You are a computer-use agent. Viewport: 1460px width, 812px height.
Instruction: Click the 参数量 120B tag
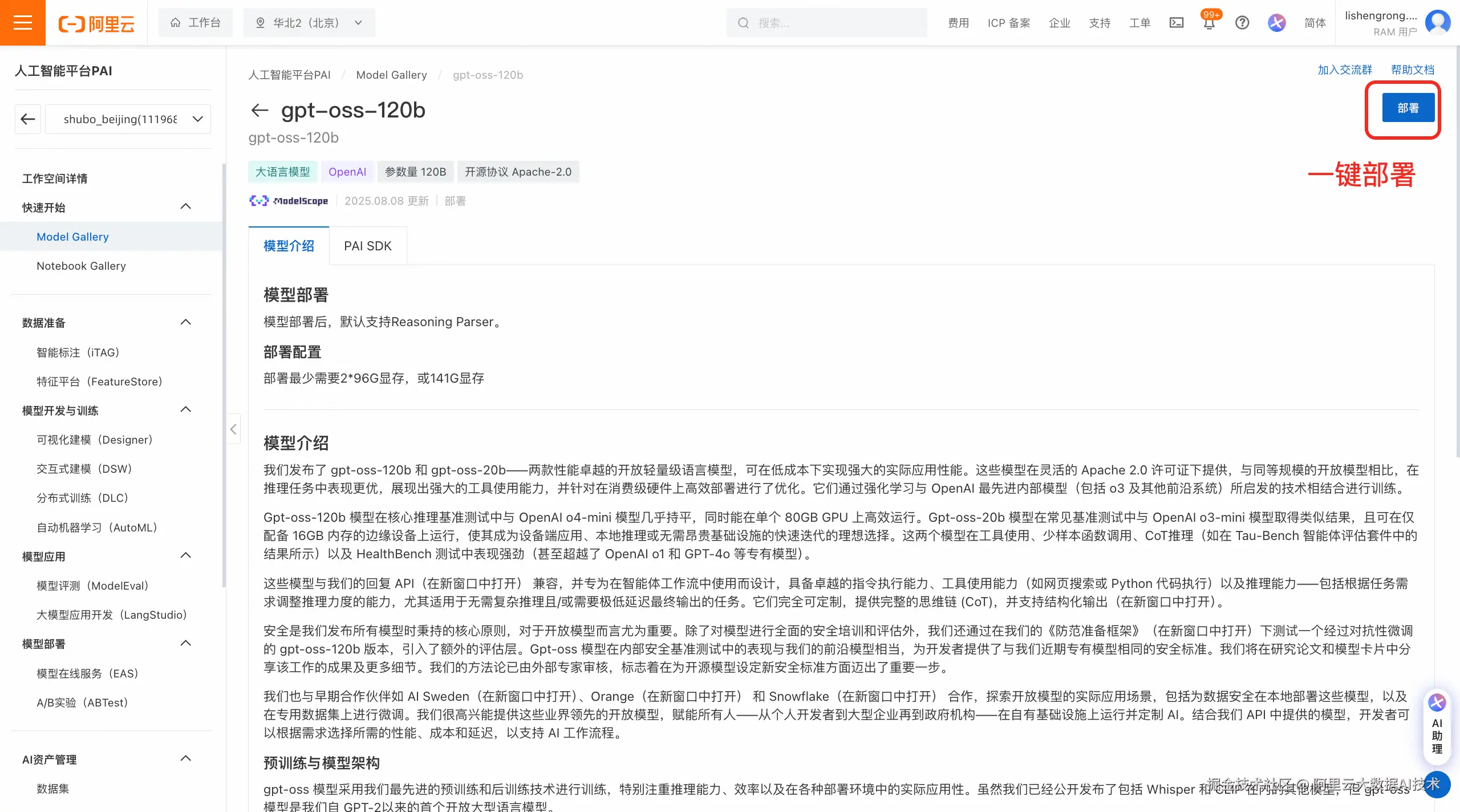click(415, 172)
